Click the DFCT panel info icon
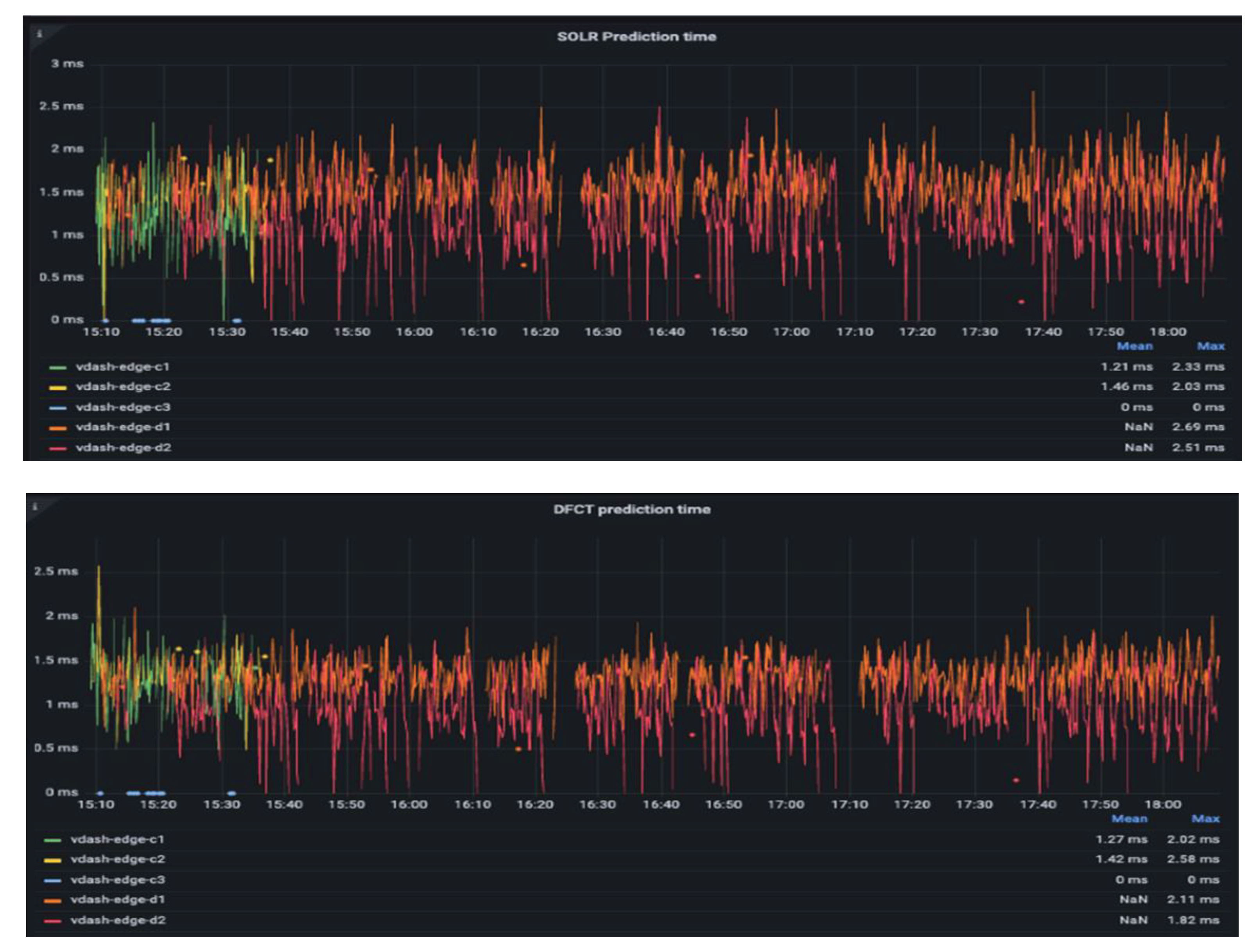 35,506
